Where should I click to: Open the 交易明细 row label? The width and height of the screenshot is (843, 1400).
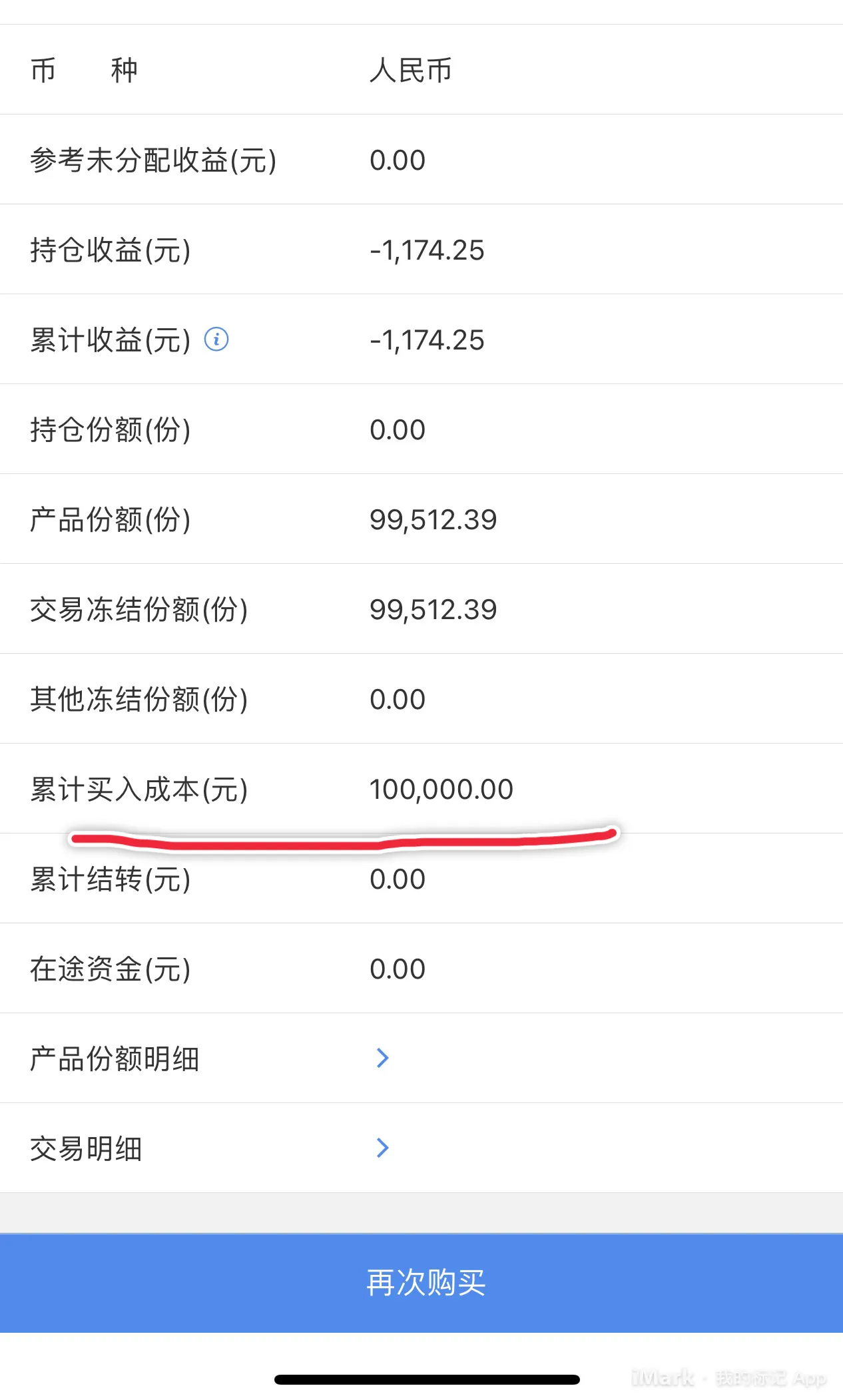click(86, 1148)
